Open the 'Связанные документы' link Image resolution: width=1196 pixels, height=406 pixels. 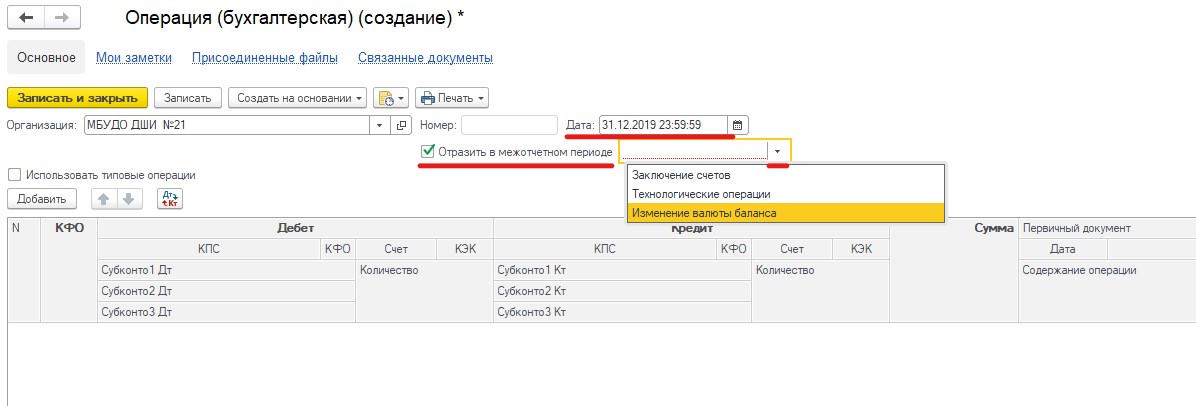pos(425,58)
